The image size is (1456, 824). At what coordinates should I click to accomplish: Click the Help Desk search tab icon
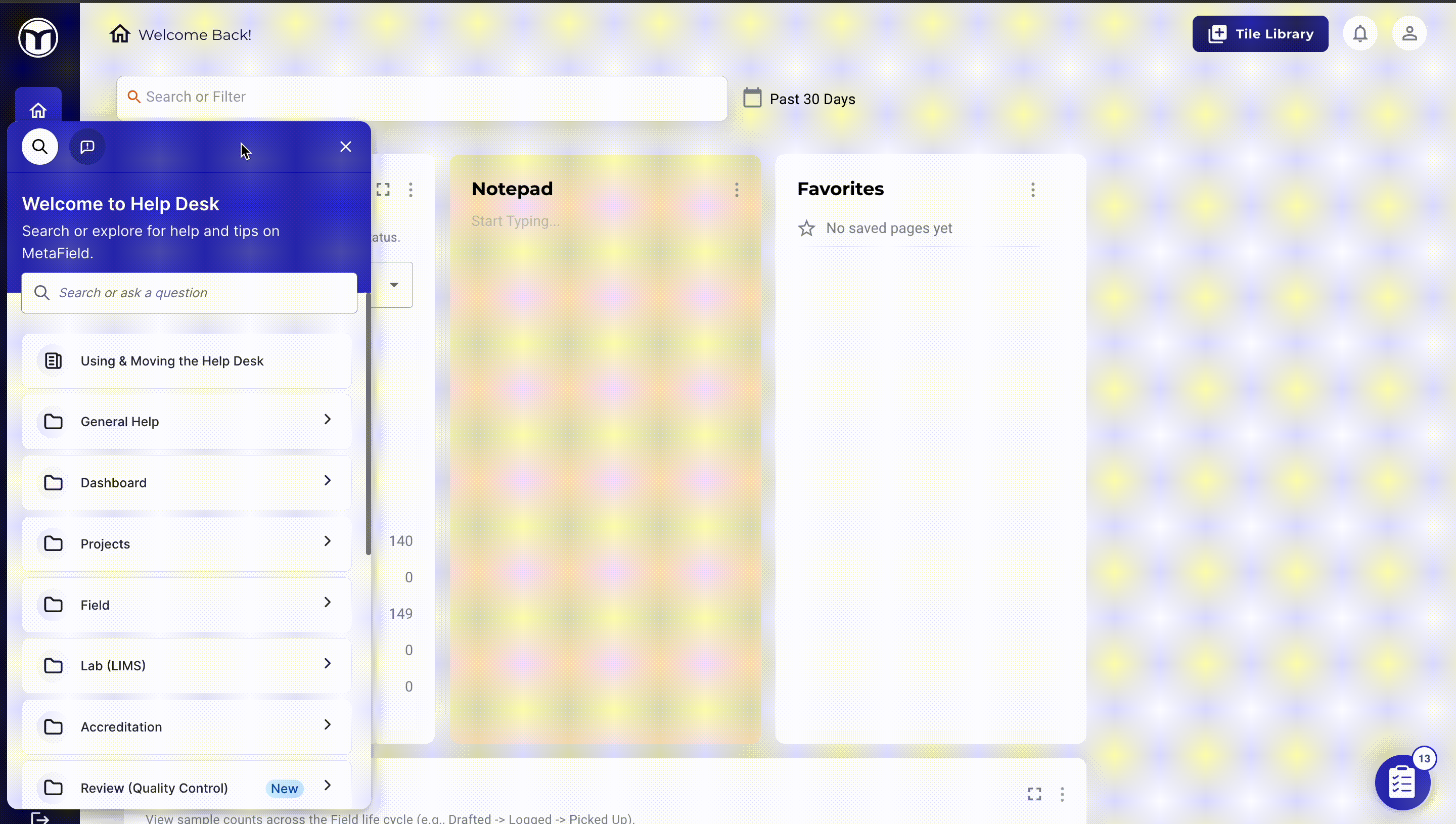[x=39, y=147]
